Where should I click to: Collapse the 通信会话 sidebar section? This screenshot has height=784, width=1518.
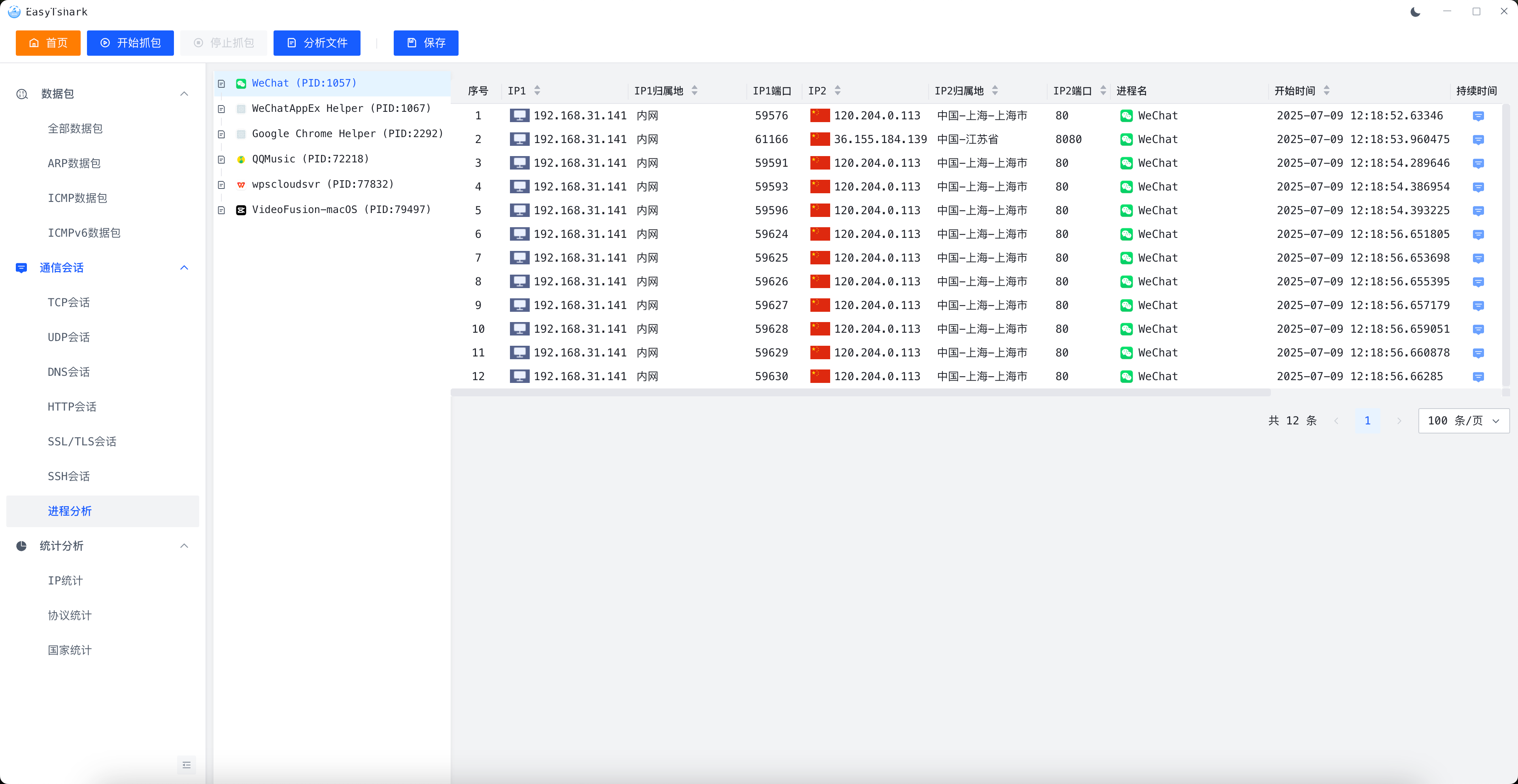click(184, 268)
